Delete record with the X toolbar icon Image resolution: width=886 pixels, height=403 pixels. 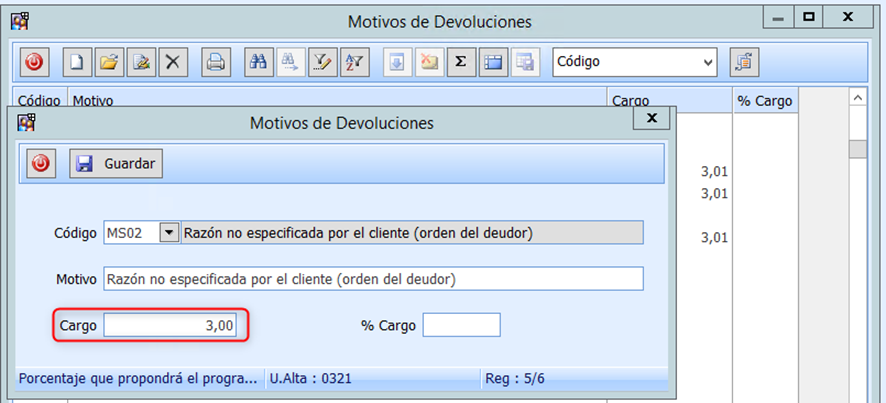click(x=172, y=62)
